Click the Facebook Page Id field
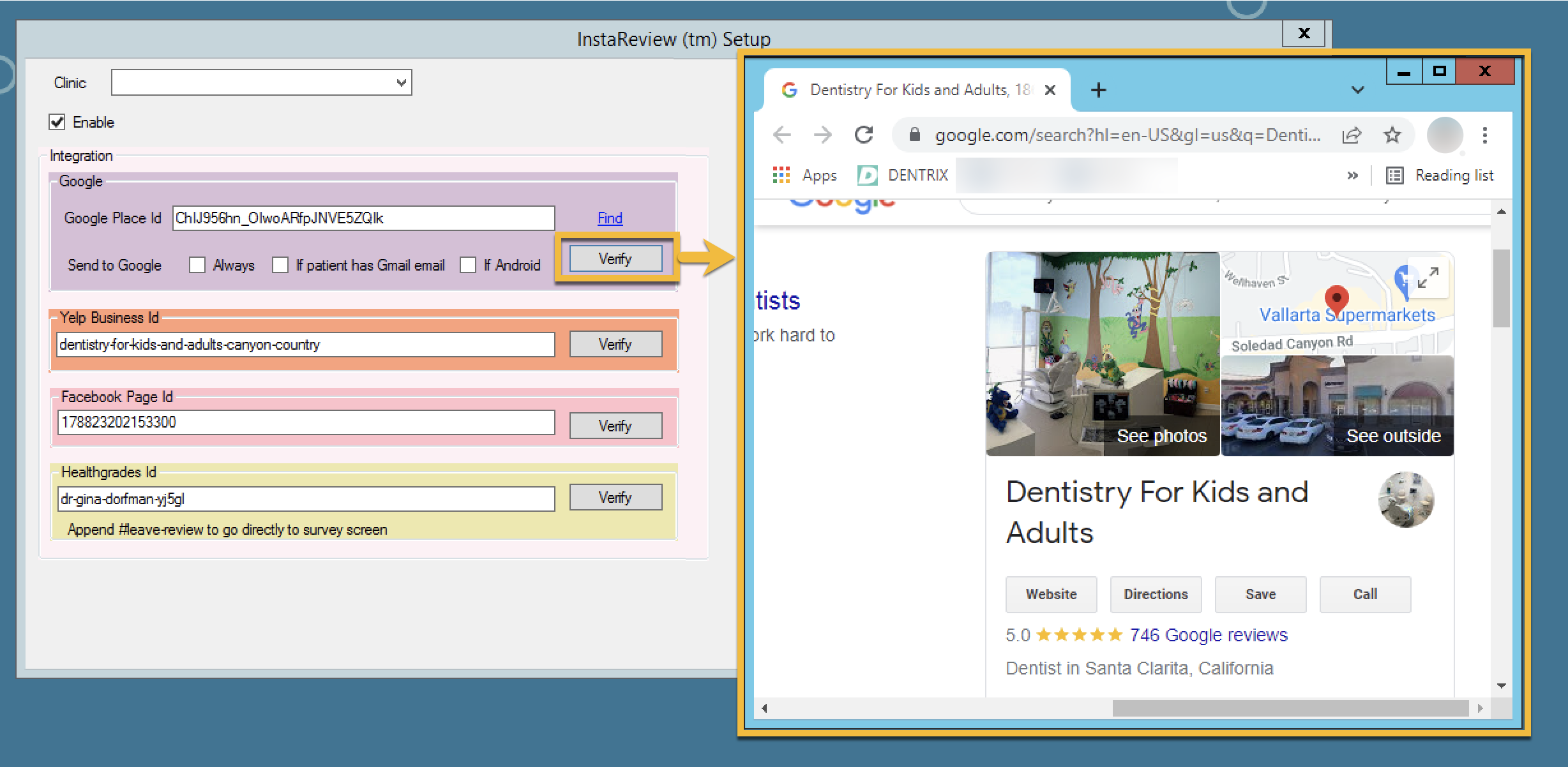Viewport: 1568px width, 767px height. pos(306,422)
